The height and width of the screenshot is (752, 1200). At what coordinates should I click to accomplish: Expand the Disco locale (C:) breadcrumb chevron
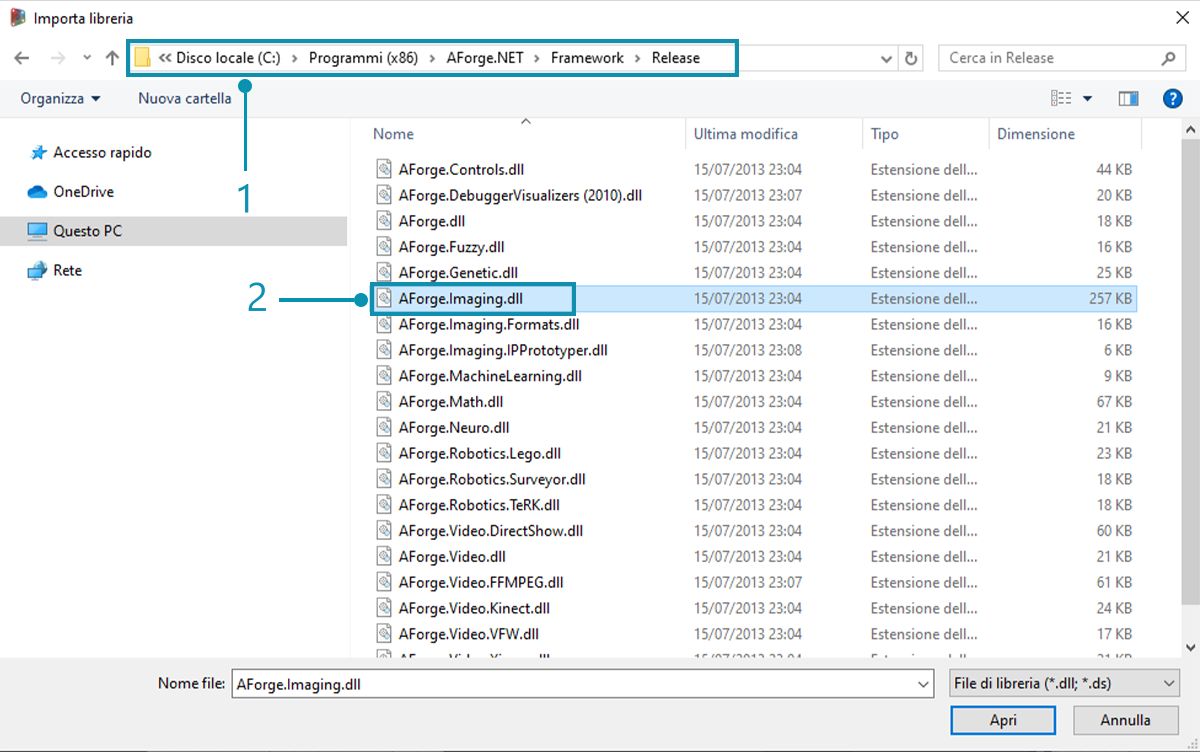tap(295, 58)
